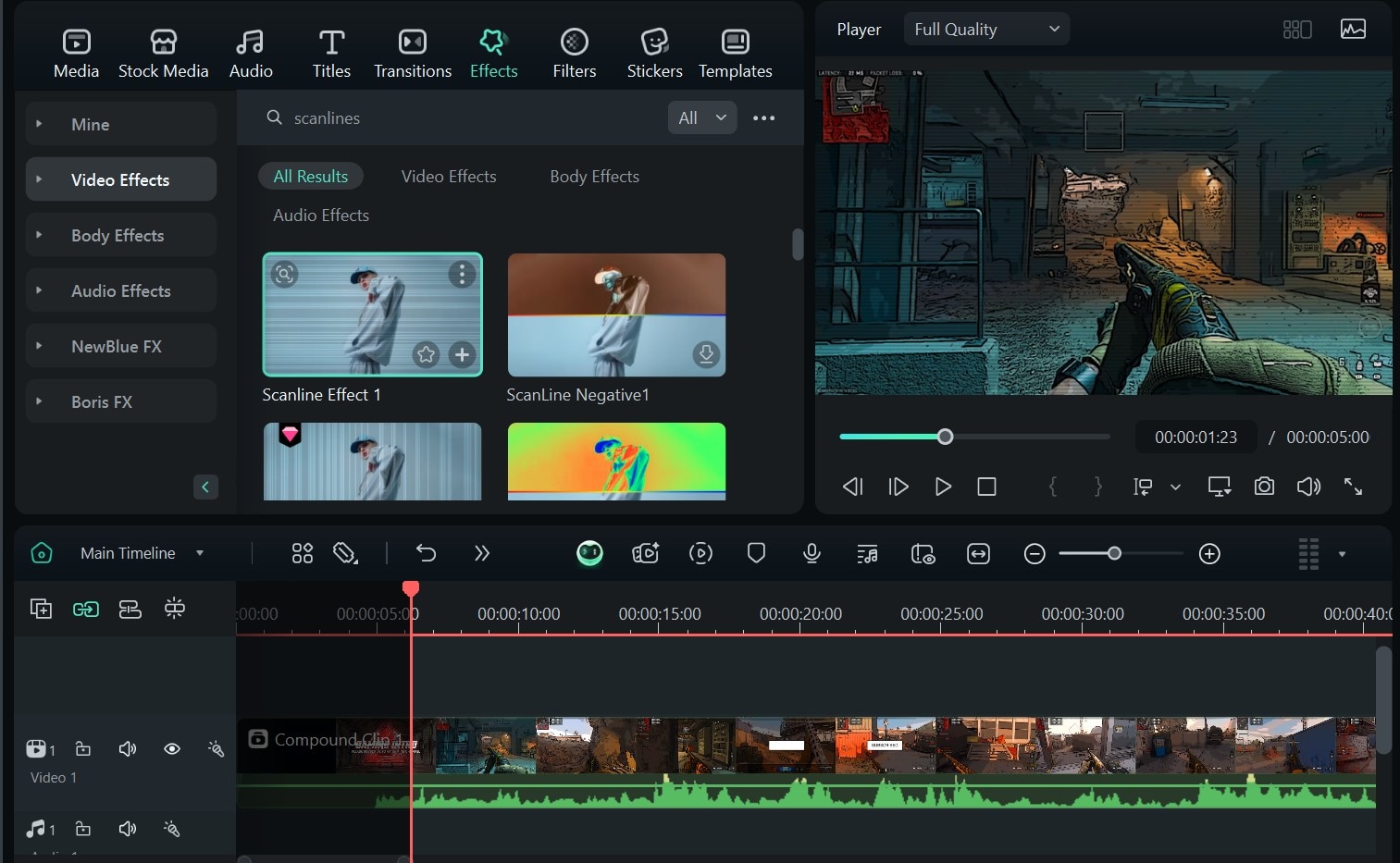1400x863 pixels.
Task: Zoom out the timeline
Action: (x=1035, y=554)
